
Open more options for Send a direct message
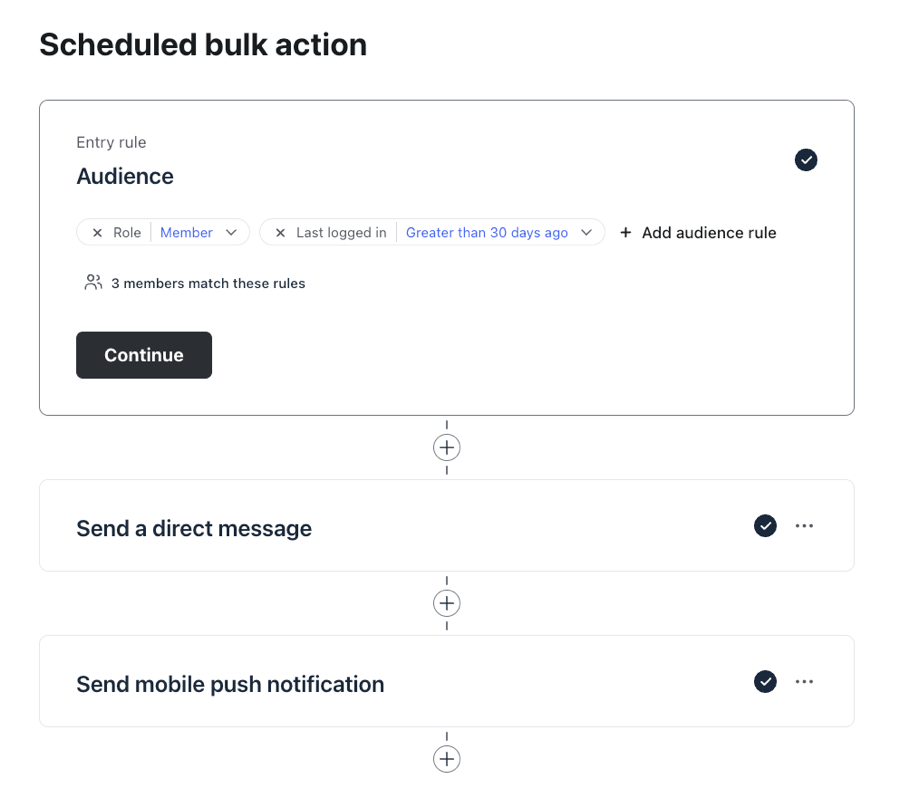coord(804,526)
